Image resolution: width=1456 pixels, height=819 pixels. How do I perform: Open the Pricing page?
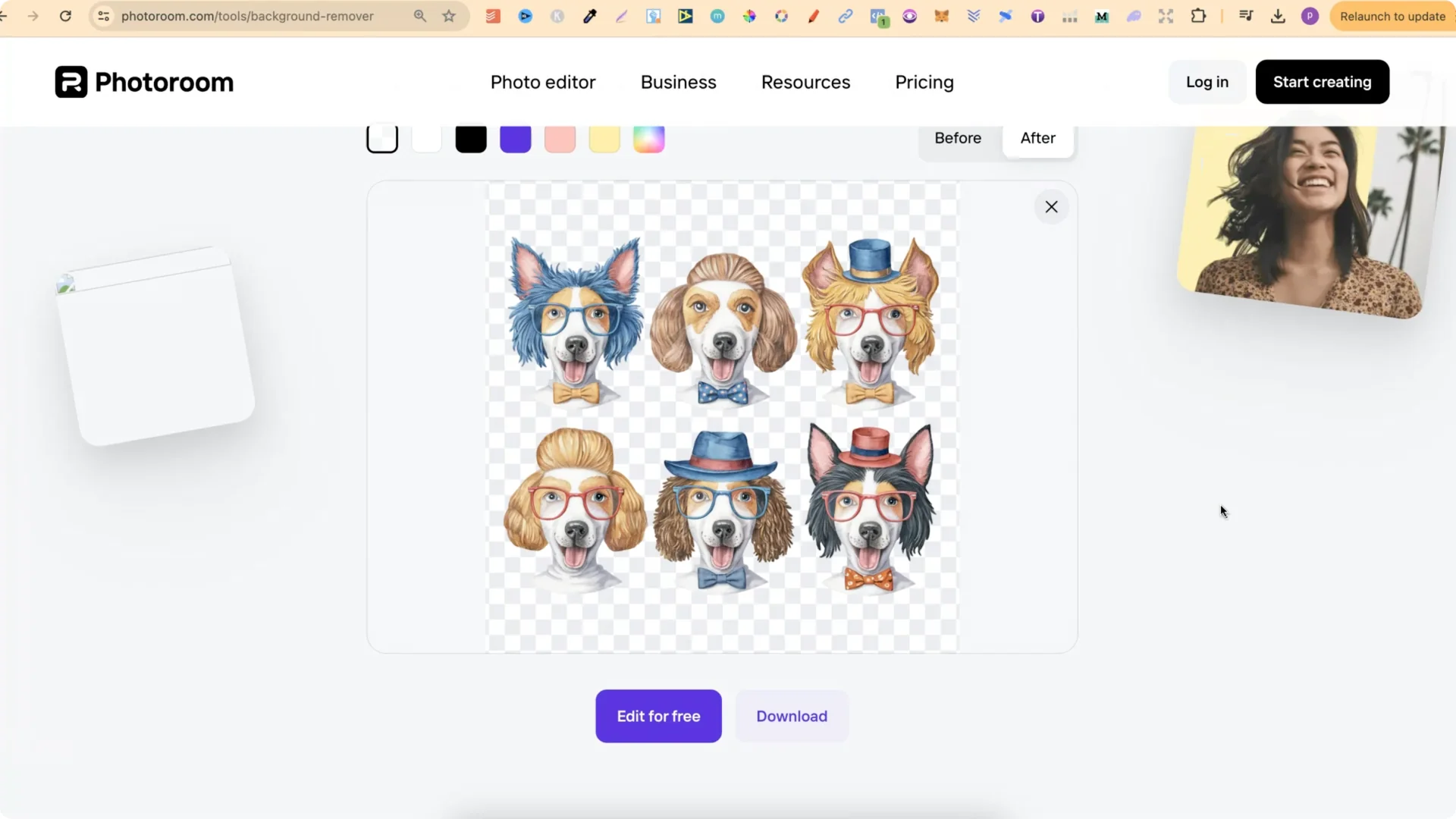pos(924,82)
